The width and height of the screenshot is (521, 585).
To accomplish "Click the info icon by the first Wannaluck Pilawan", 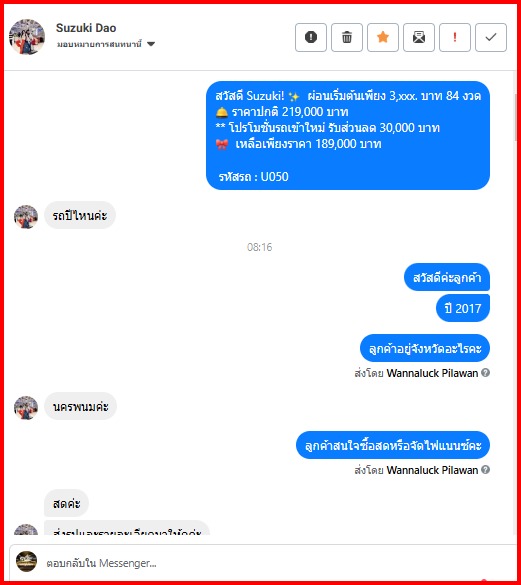I will [485, 373].
